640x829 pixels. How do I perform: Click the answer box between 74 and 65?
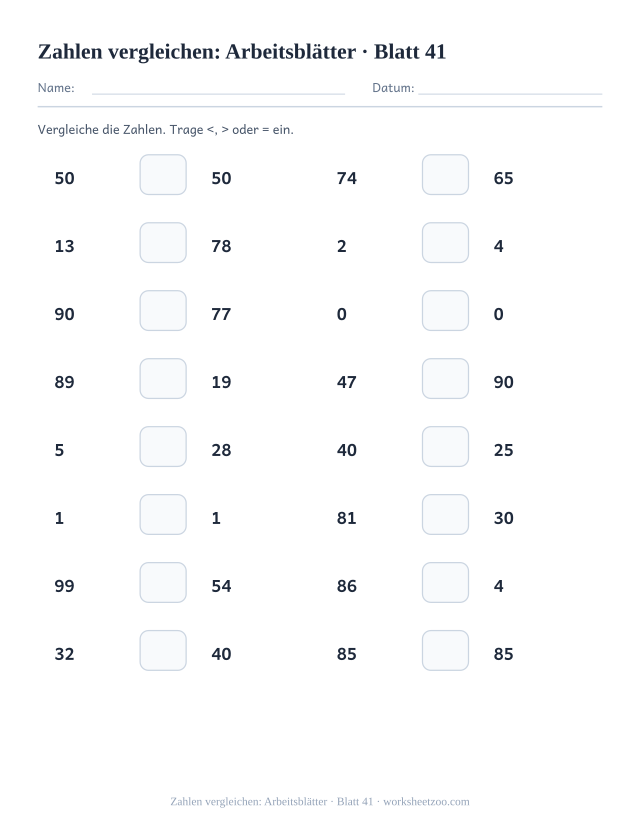(x=445, y=174)
